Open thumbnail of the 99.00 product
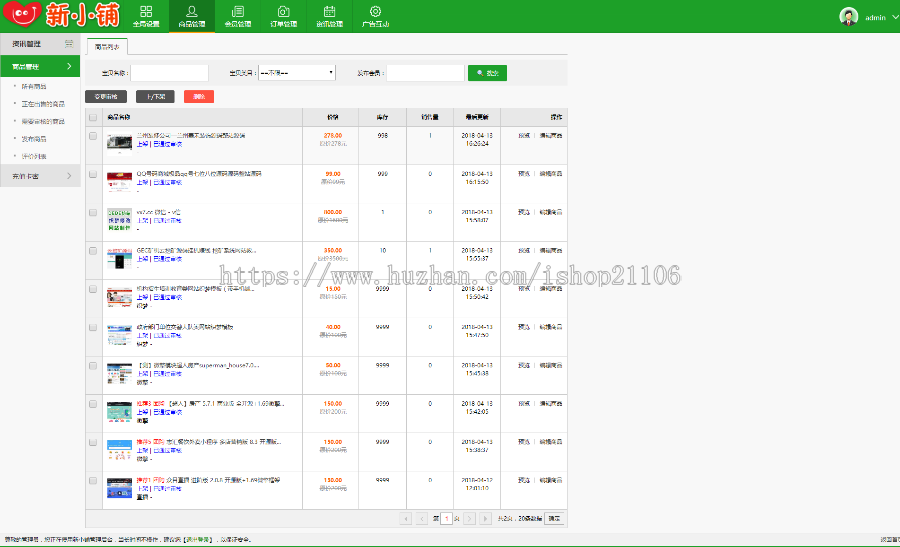The height and width of the screenshot is (547, 900). point(119,182)
